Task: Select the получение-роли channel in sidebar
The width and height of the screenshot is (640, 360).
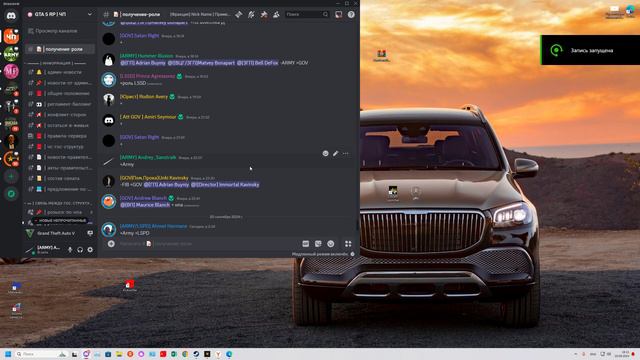Action: click(x=60, y=49)
